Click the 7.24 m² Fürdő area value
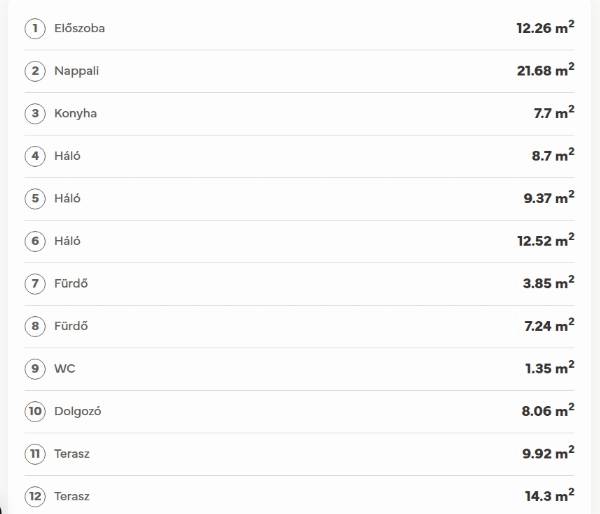 click(548, 326)
